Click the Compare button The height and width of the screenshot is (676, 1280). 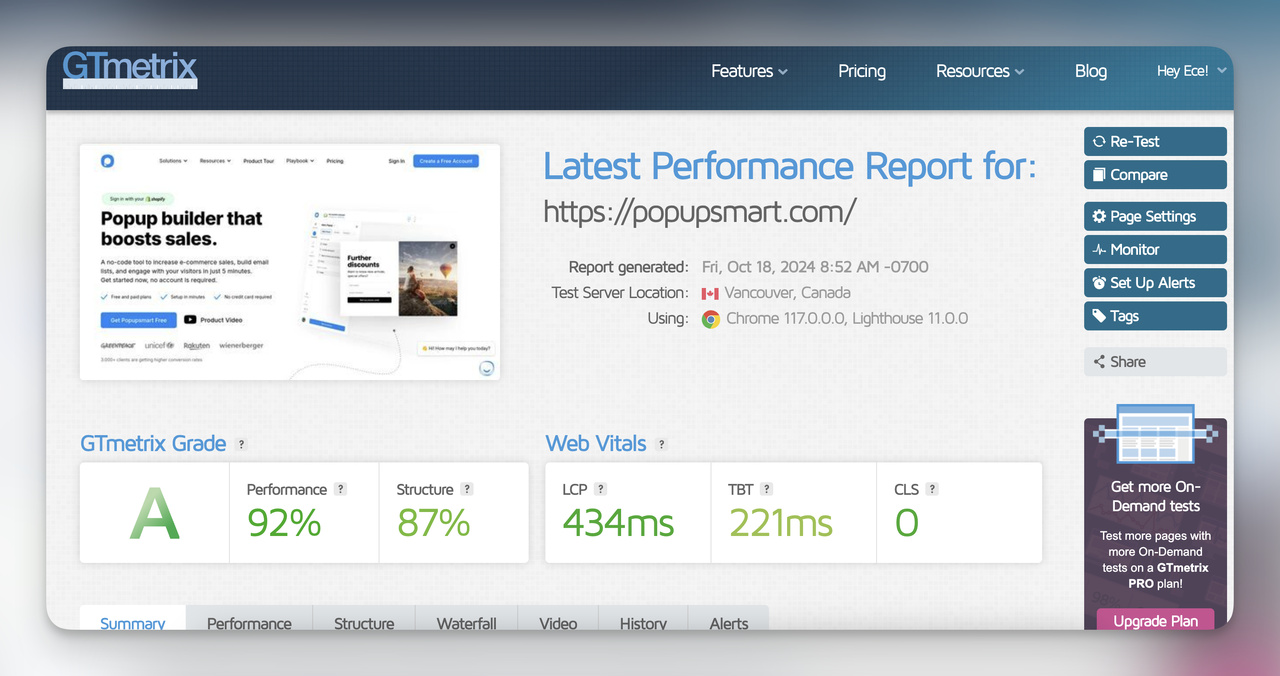coord(1155,174)
